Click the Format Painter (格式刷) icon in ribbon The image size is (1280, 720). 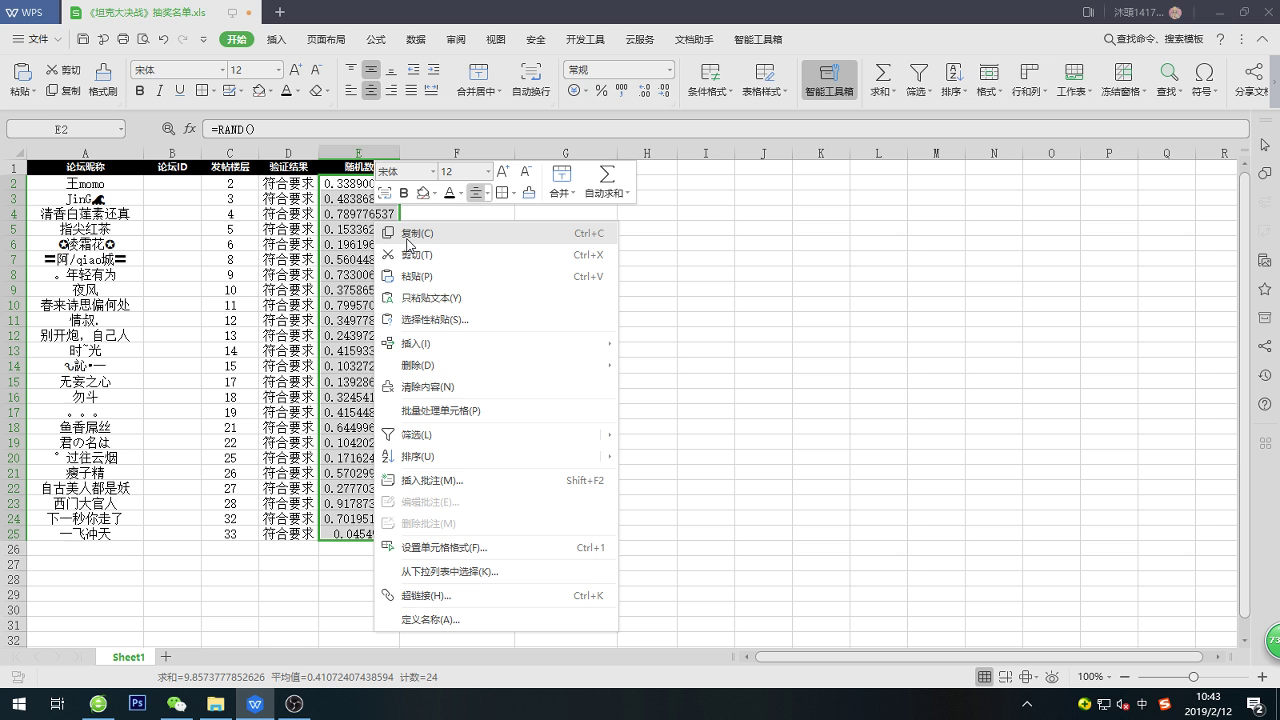tap(103, 73)
